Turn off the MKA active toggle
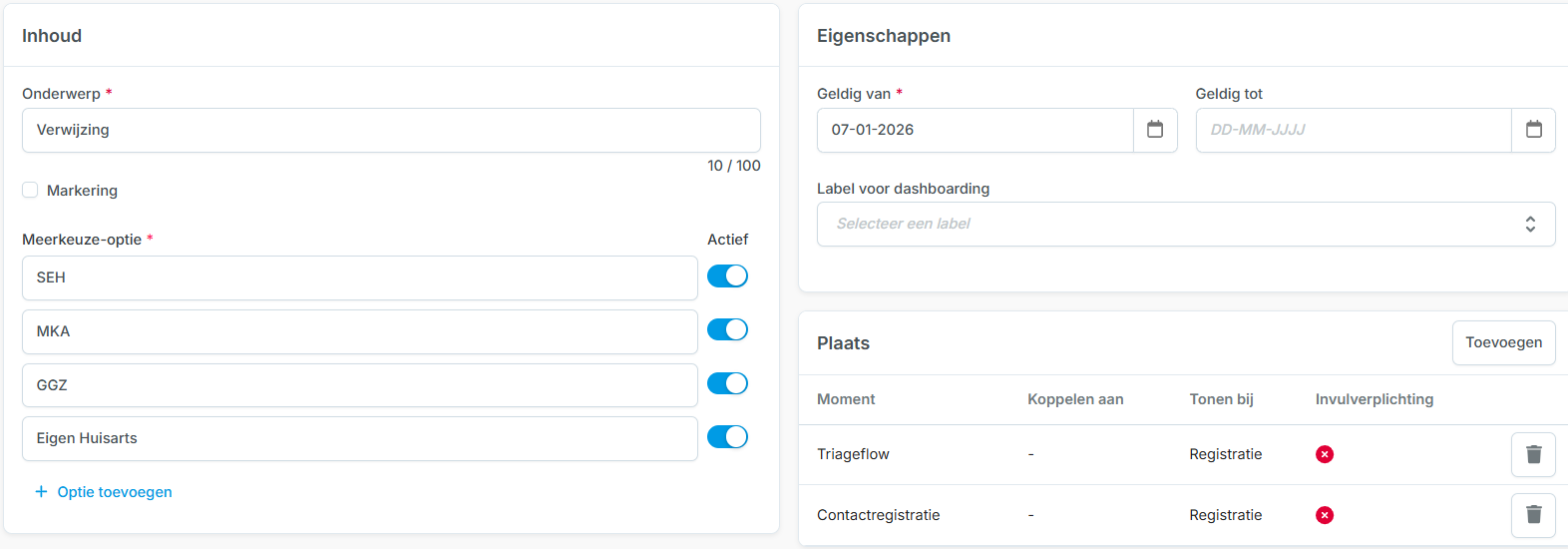Viewport: 1568px width, 549px height. coord(727,330)
